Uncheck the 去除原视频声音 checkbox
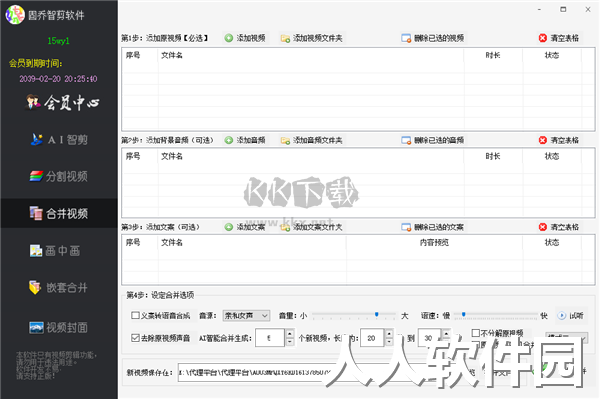Viewport: 600px width, 399px height. (135, 338)
